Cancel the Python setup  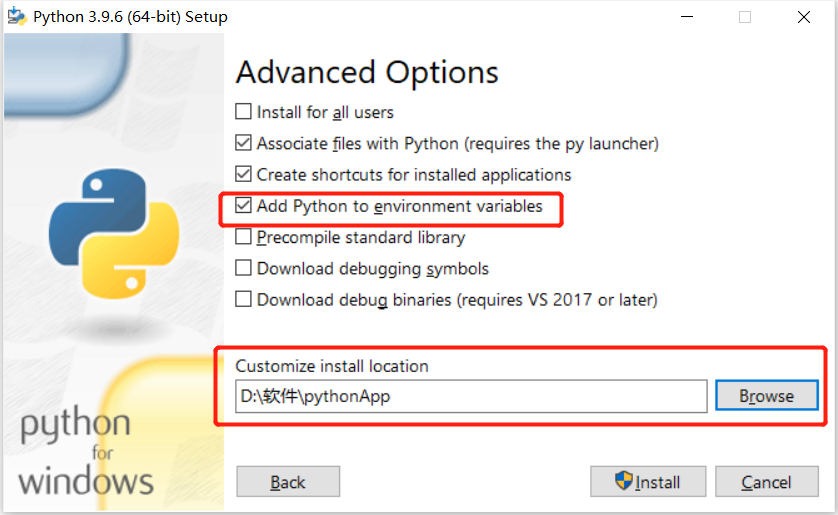coord(766,482)
